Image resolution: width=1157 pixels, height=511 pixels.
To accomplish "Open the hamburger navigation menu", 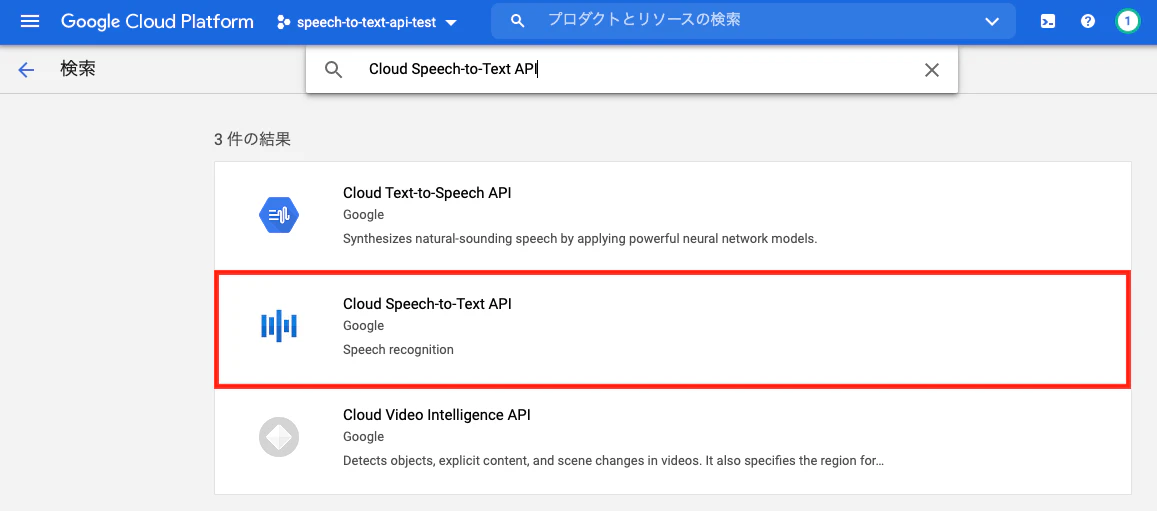I will (30, 21).
